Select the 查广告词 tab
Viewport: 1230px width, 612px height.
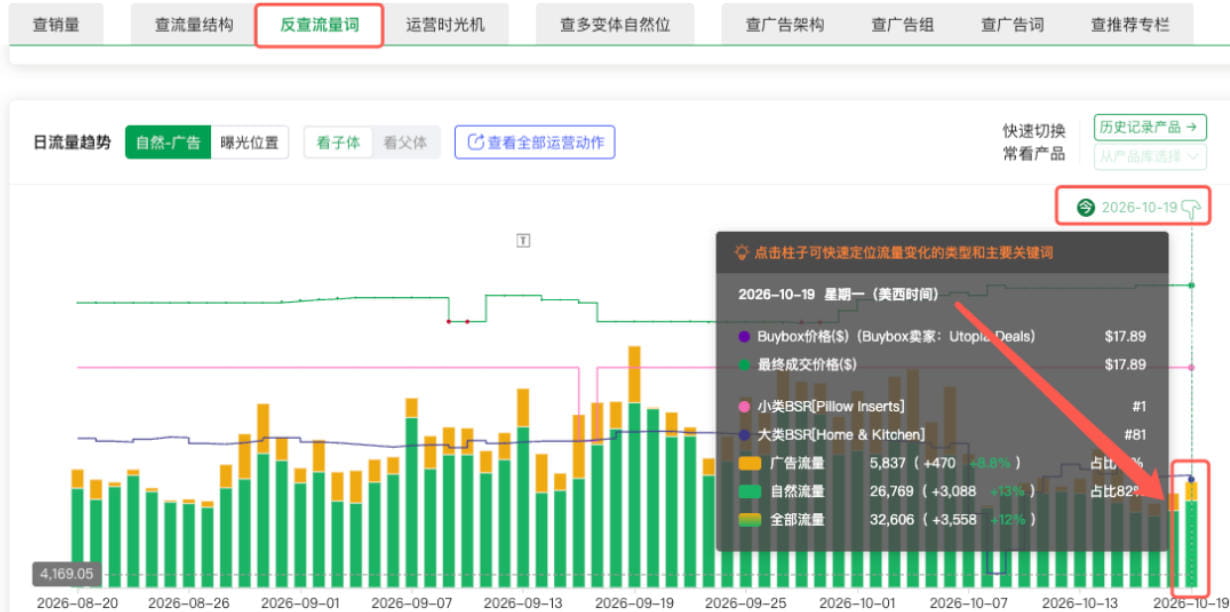(x=1012, y=25)
